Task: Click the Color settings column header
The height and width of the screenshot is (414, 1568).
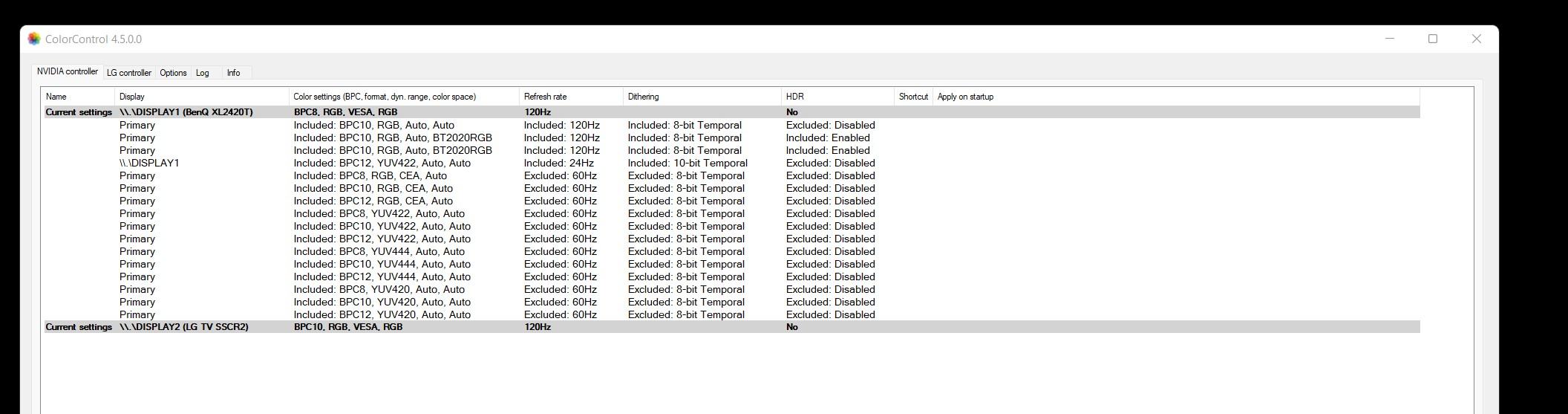Action: pyautogui.click(x=404, y=97)
